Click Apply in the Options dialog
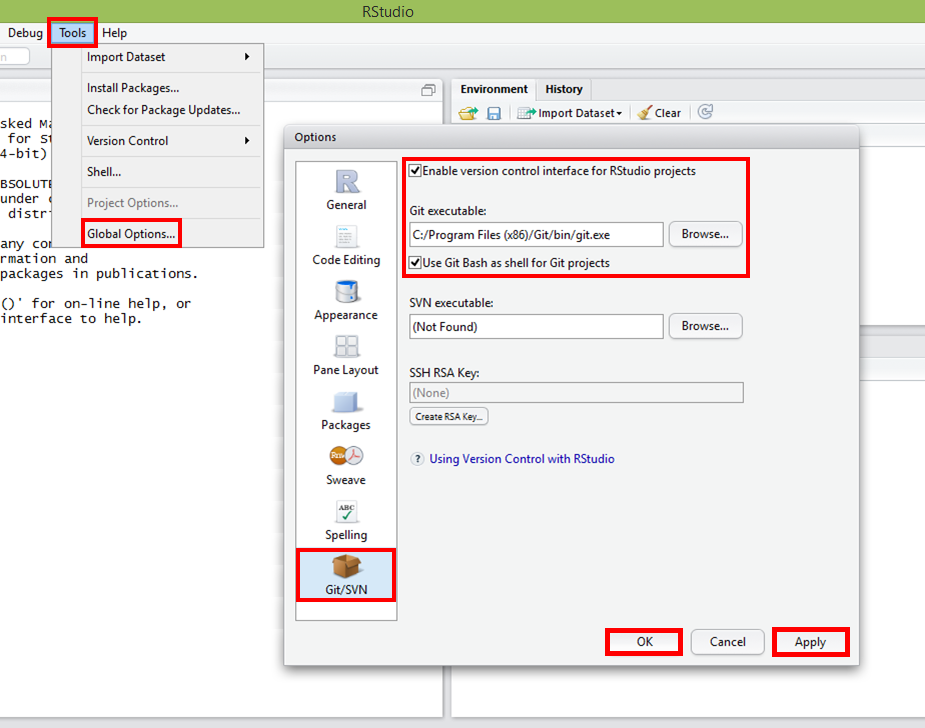The width and height of the screenshot is (925, 728). point(810,642)
